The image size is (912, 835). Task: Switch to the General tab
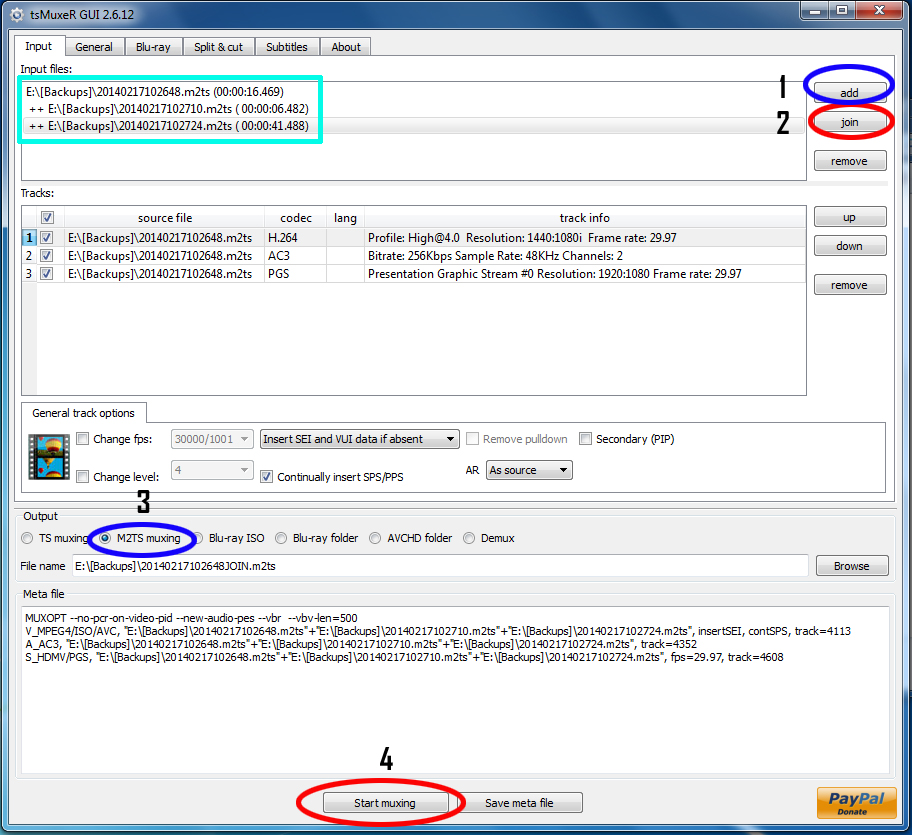pyautogui.click(x=94, y=47)
